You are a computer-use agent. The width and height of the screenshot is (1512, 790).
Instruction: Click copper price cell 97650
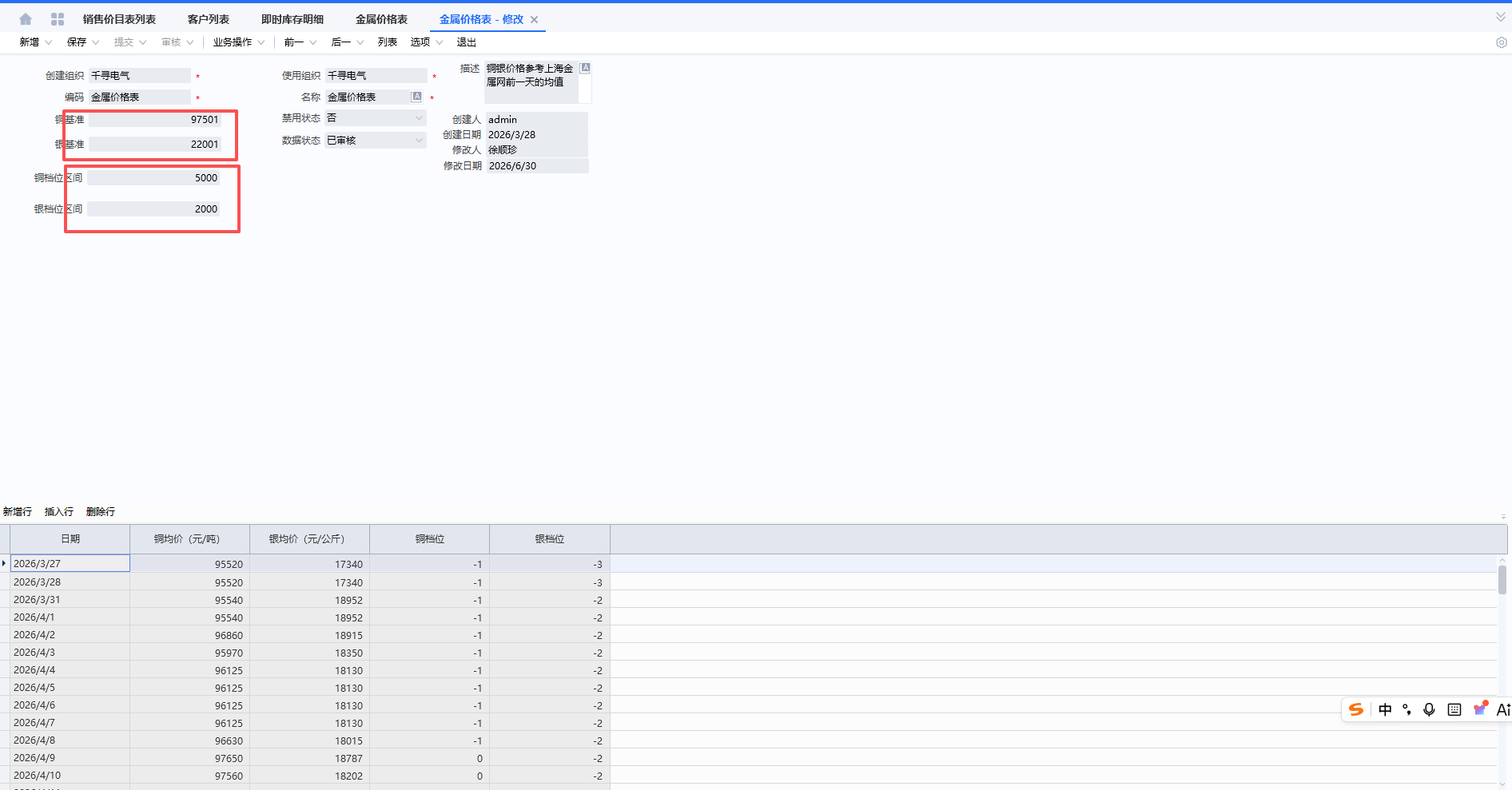coord(190,758)
